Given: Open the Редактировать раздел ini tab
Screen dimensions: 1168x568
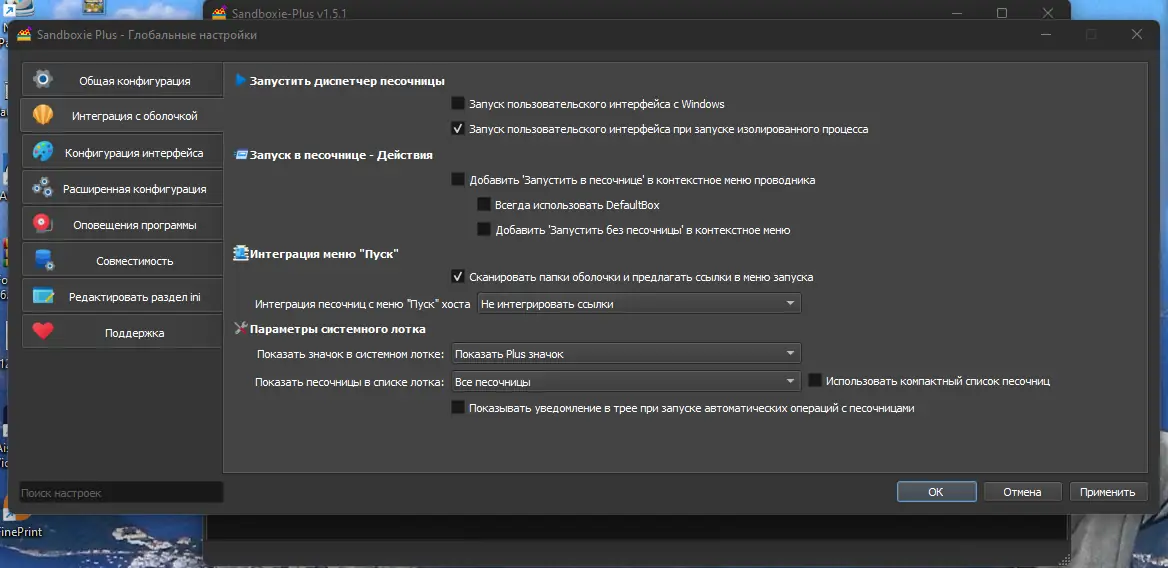Looking at the screenshot, I should pyautogui.click(x=122, y=296).
